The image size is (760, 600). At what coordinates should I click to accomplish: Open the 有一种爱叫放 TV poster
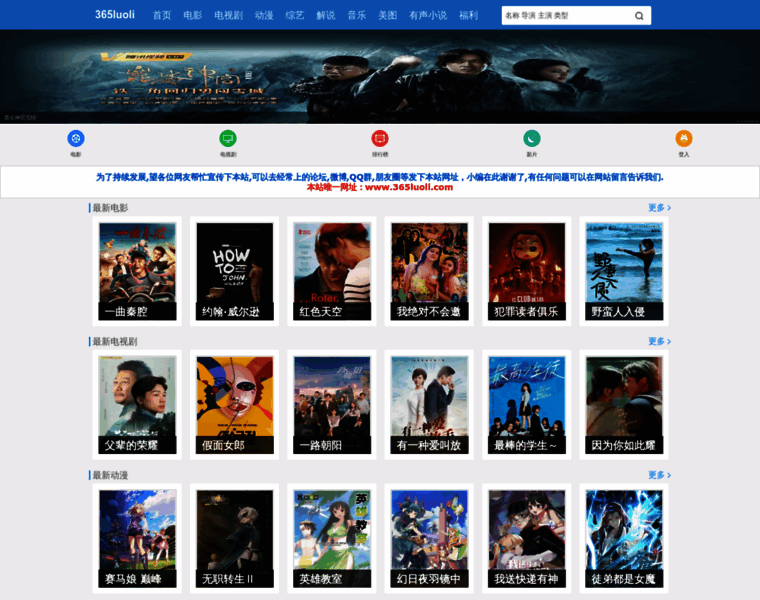click(429, 405)
